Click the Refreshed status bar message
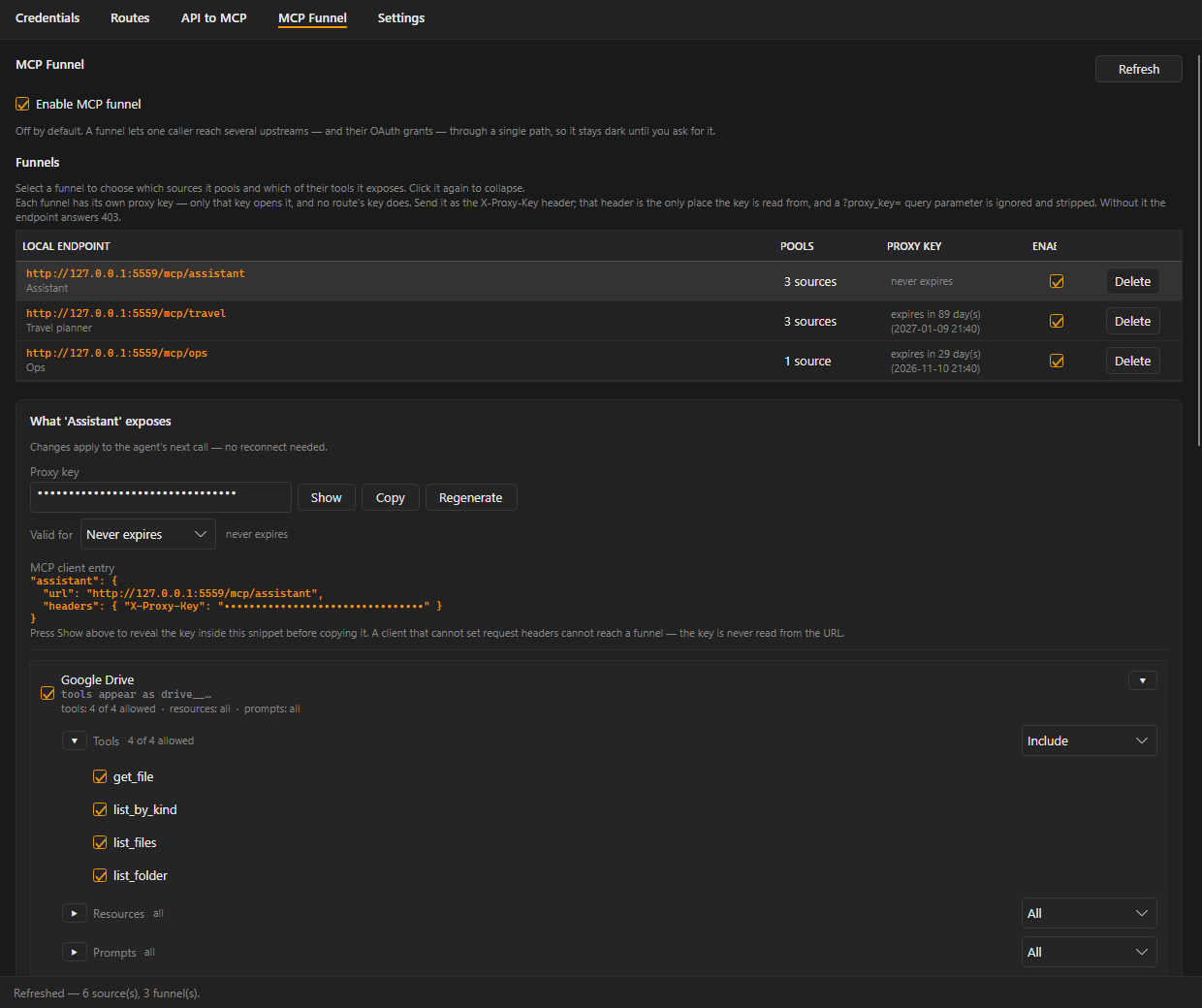The width and height of the screenshot is (1202, 1008). pos(107,993)
